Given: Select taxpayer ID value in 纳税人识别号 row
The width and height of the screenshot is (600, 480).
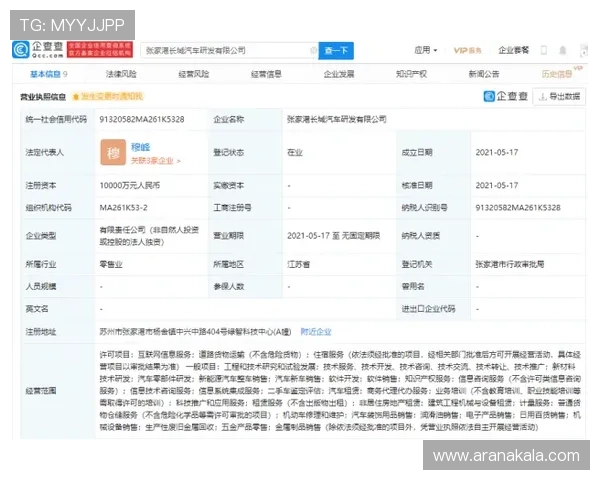Looking at the screenshot, I should [518, 208].
